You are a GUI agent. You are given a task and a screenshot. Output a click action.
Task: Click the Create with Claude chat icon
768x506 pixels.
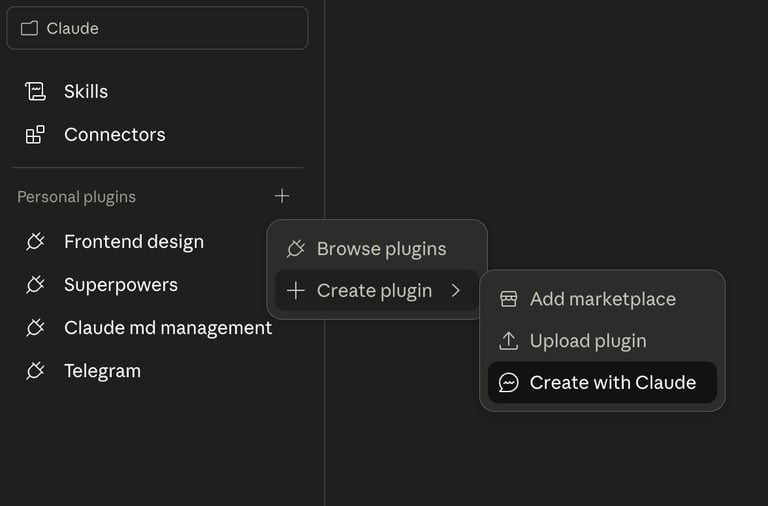pos(509,383)
